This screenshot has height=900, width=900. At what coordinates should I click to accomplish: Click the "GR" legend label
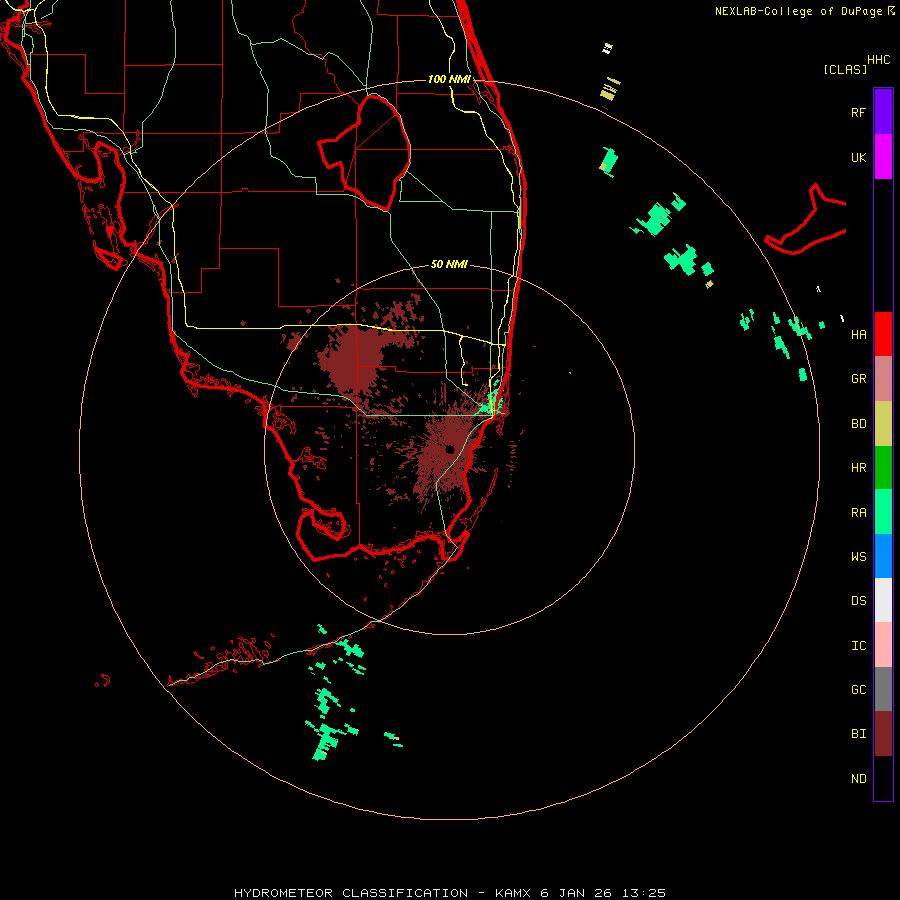[x=858, y=379]
